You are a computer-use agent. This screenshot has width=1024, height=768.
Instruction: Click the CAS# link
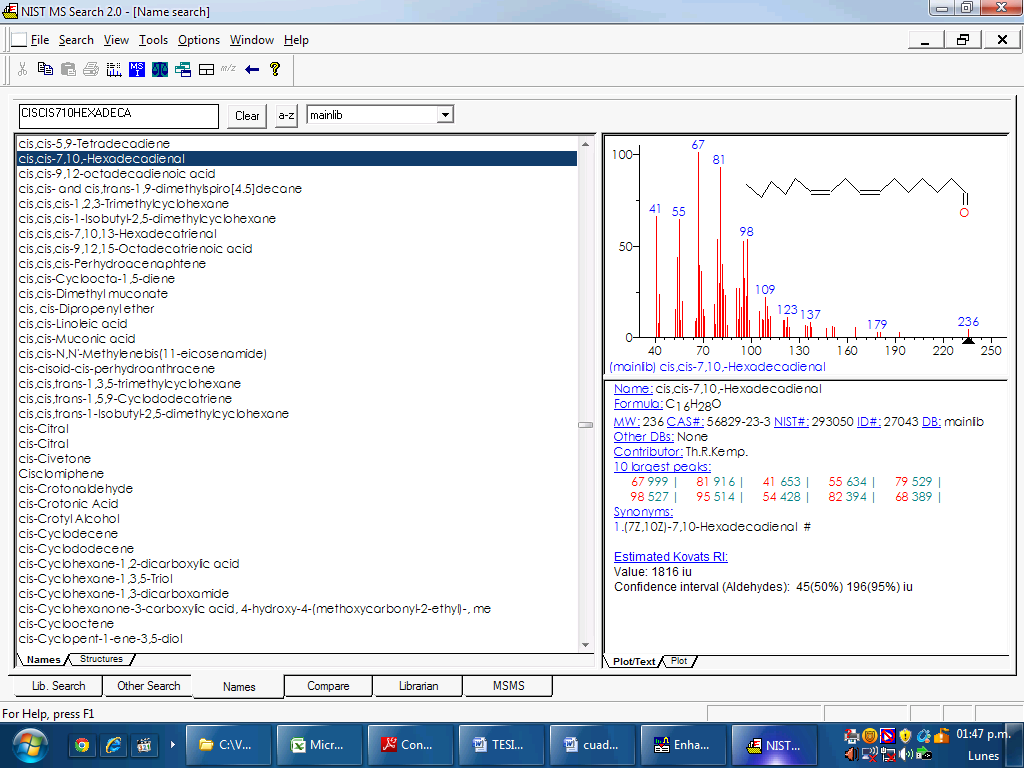[685, 422]
